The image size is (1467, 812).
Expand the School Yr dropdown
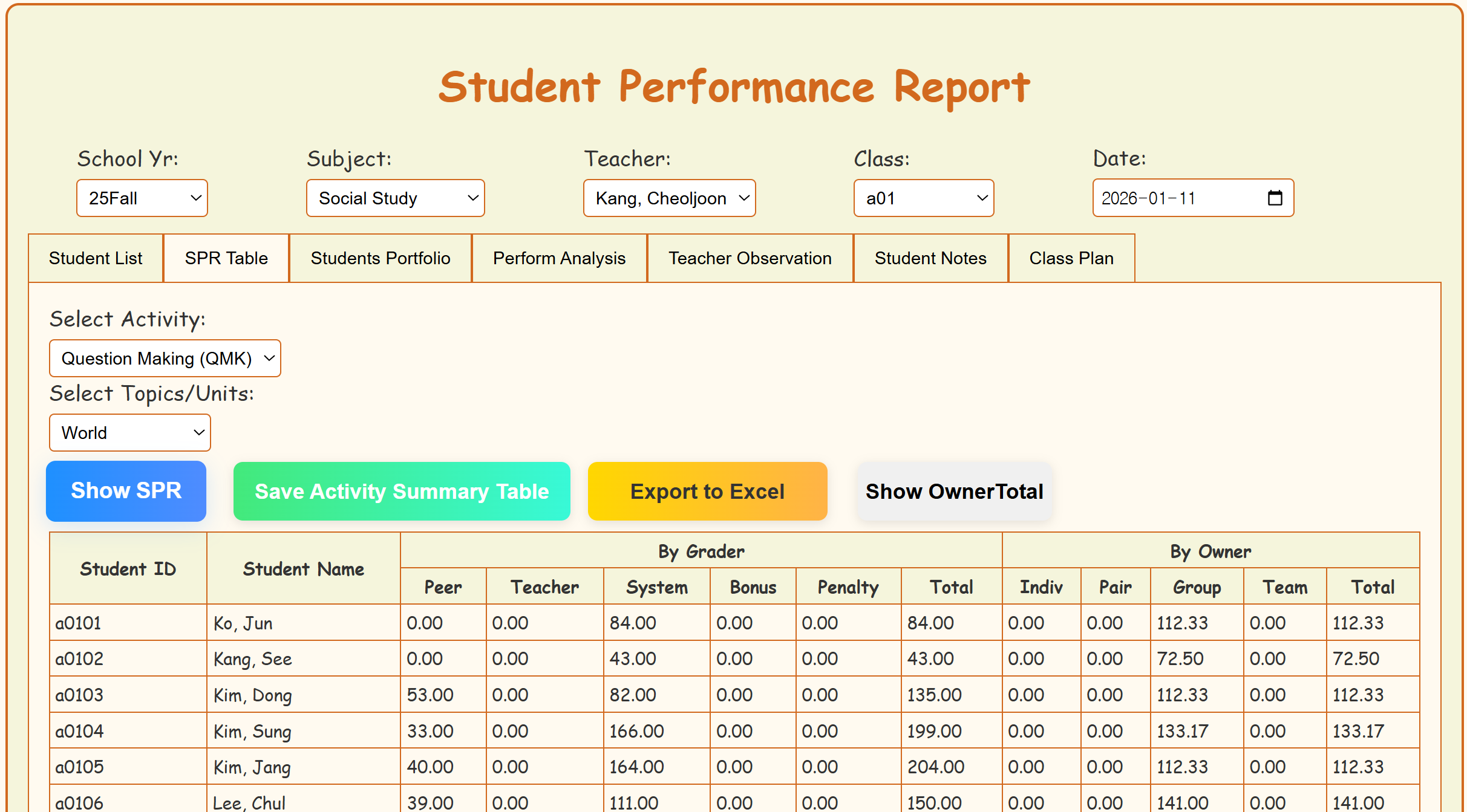point(142,198)
